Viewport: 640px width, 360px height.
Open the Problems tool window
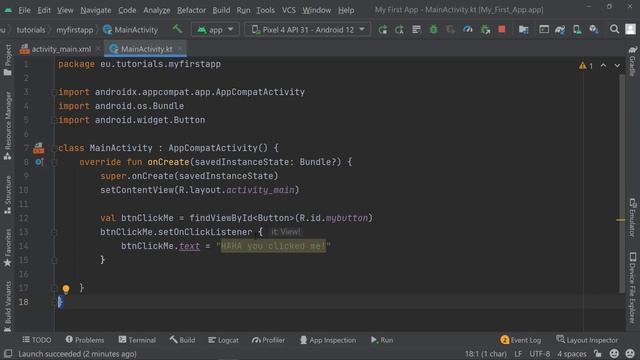click(x=85, y=340)
